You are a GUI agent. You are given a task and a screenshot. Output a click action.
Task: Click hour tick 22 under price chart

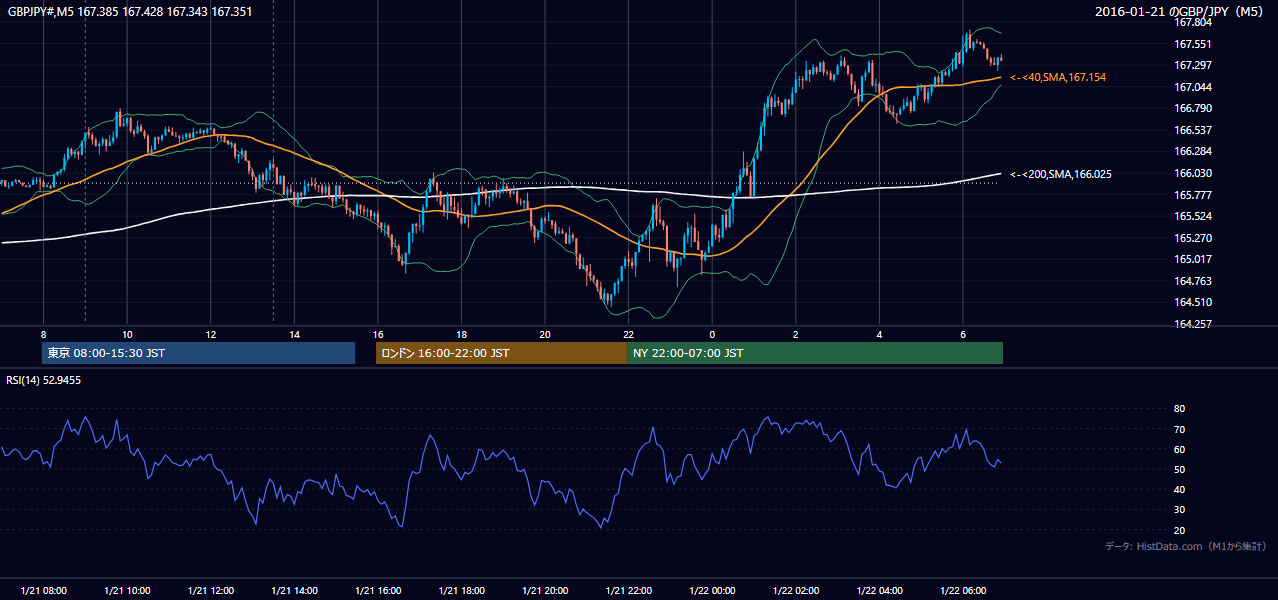(629, 334)
